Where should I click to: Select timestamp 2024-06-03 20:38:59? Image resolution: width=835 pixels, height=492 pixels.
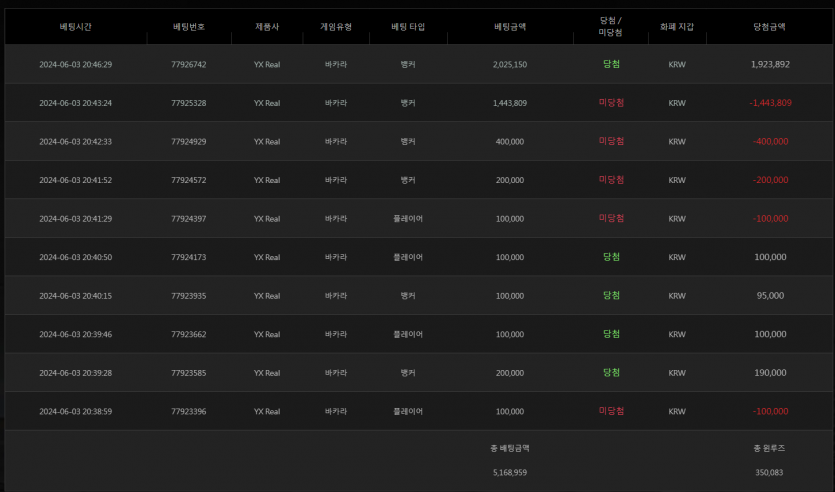(x=76, y=412)
